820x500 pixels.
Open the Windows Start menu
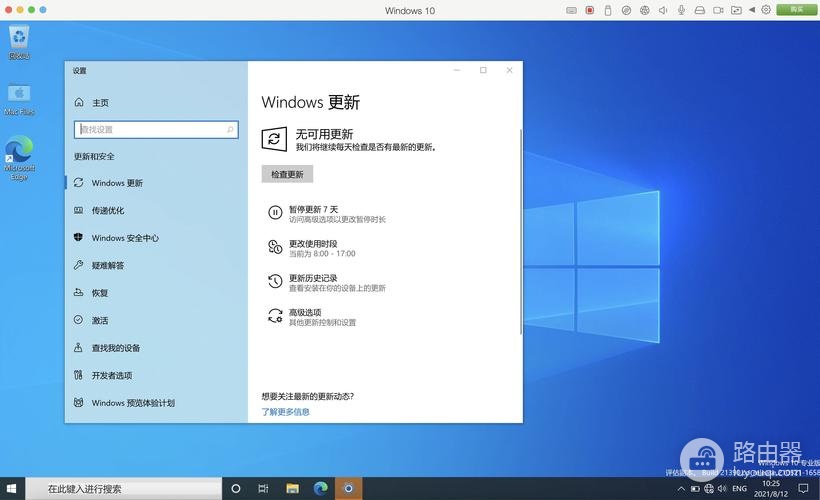tap(12, 488)
